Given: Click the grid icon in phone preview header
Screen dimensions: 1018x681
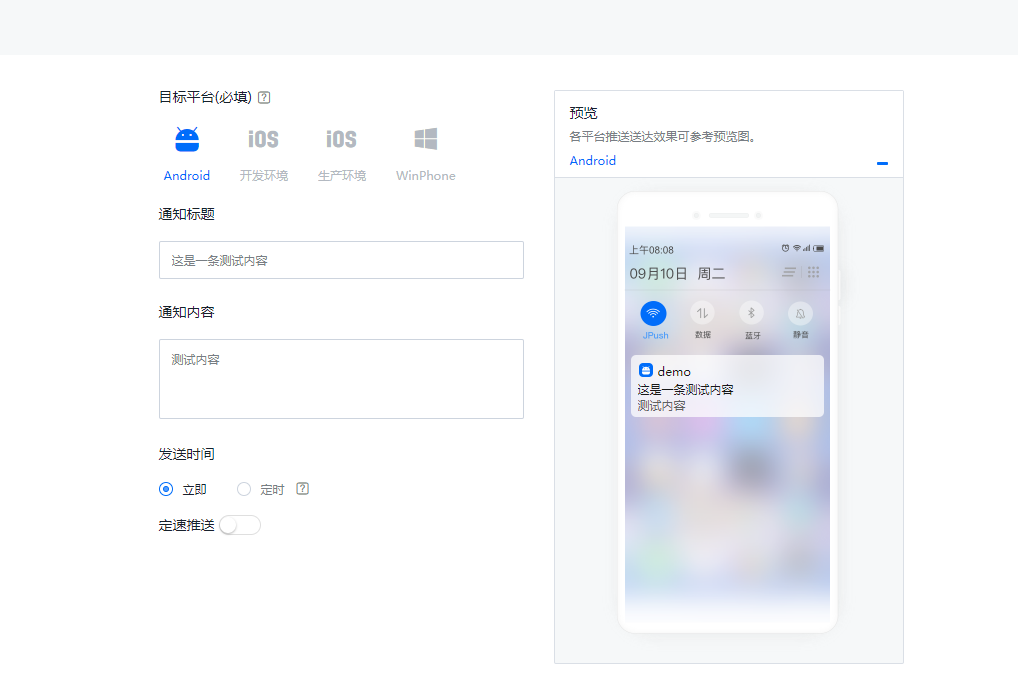Looking at the screenshot, I should [x=813, y=272].
